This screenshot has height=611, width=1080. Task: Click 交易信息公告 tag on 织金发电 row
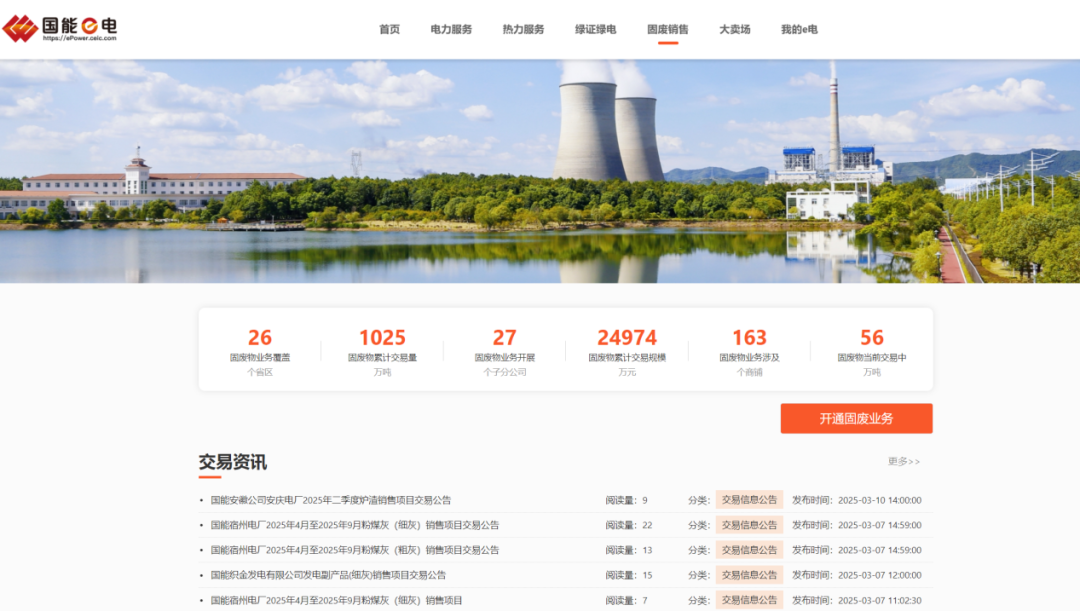point(749,575)
